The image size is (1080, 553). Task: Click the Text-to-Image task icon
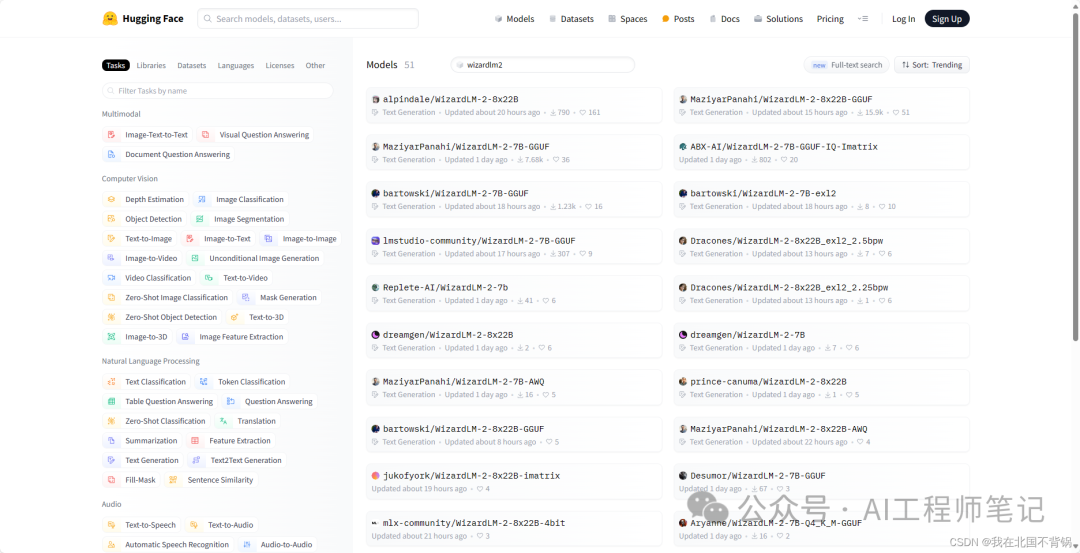point(112,239)
